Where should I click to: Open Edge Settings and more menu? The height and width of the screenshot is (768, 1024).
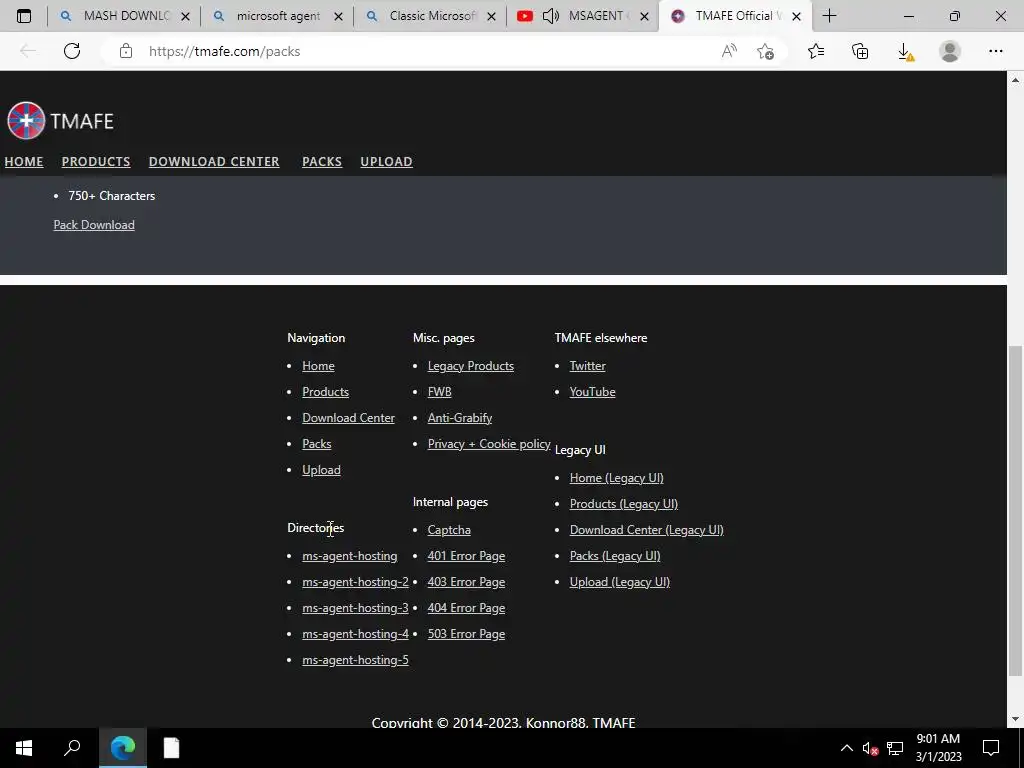point(995,51)
